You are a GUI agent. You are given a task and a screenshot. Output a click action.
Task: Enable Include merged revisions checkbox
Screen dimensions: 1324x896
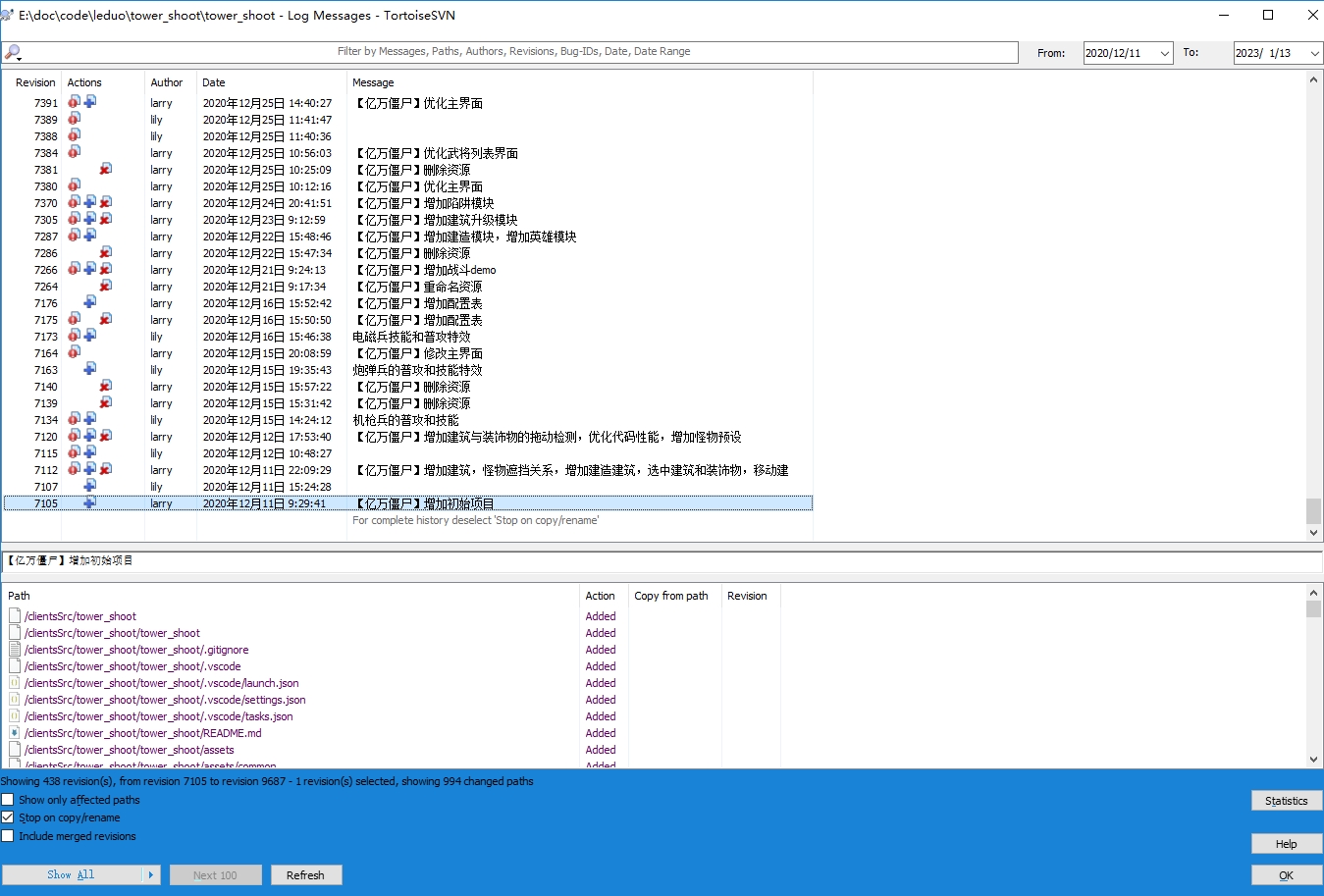click(x=8, y=836)
